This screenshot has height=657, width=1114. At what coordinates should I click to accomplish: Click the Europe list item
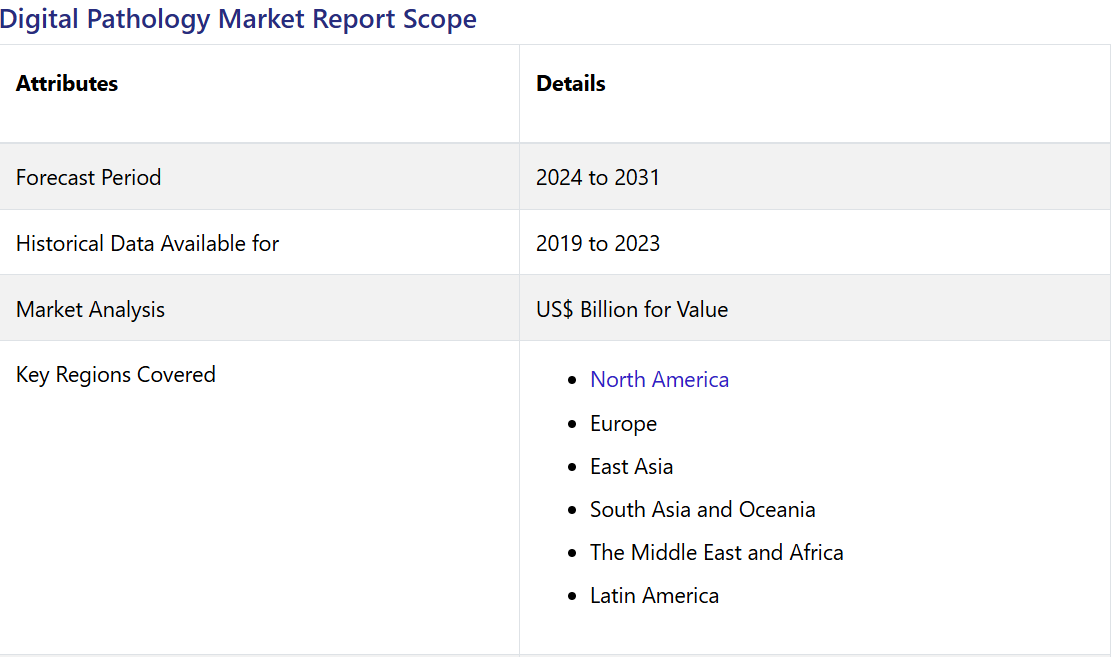pyautogui.click(x=623, y=424)
